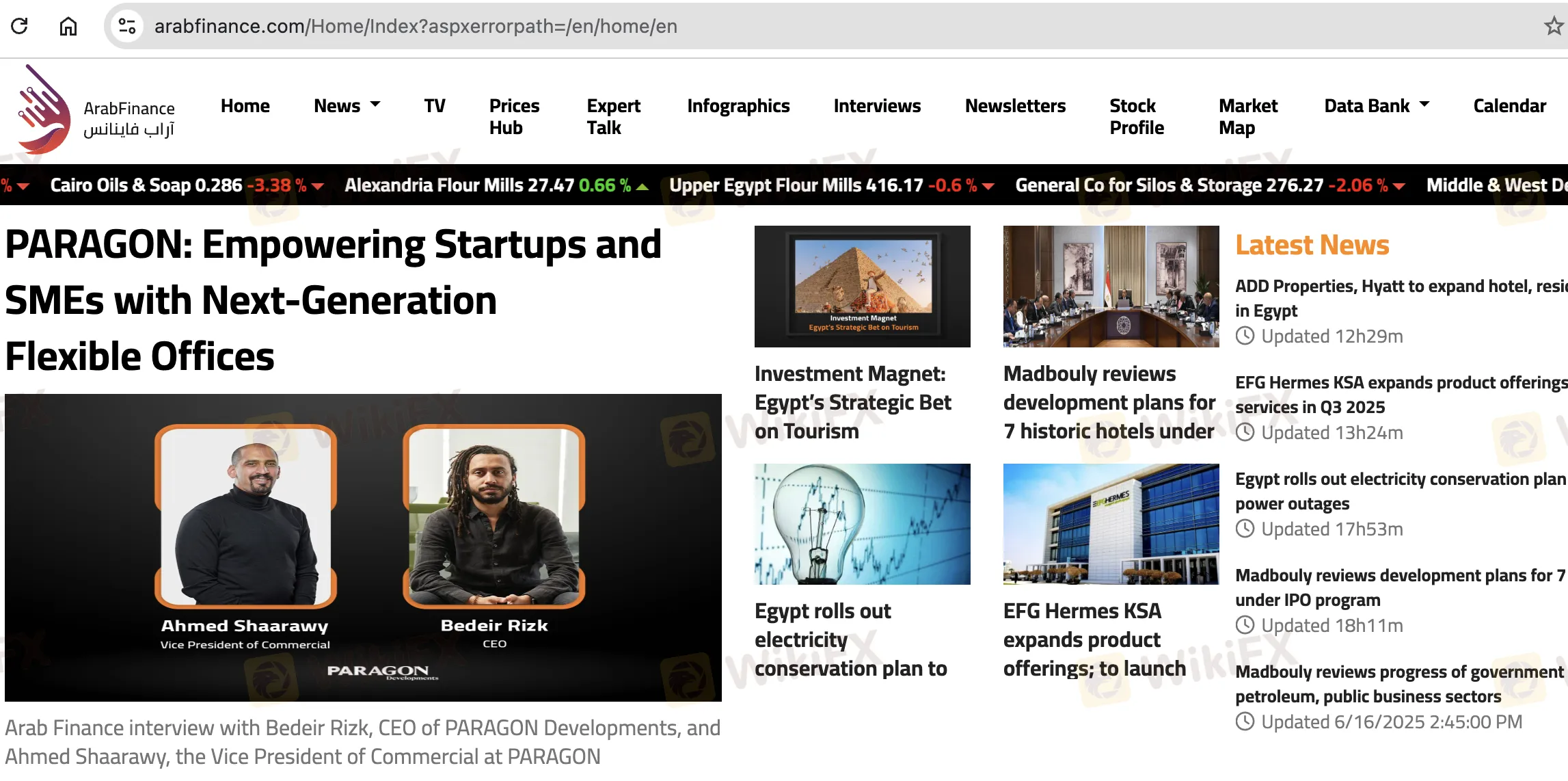
Task: Select the Interviews menu item
Action: (877, 105)
